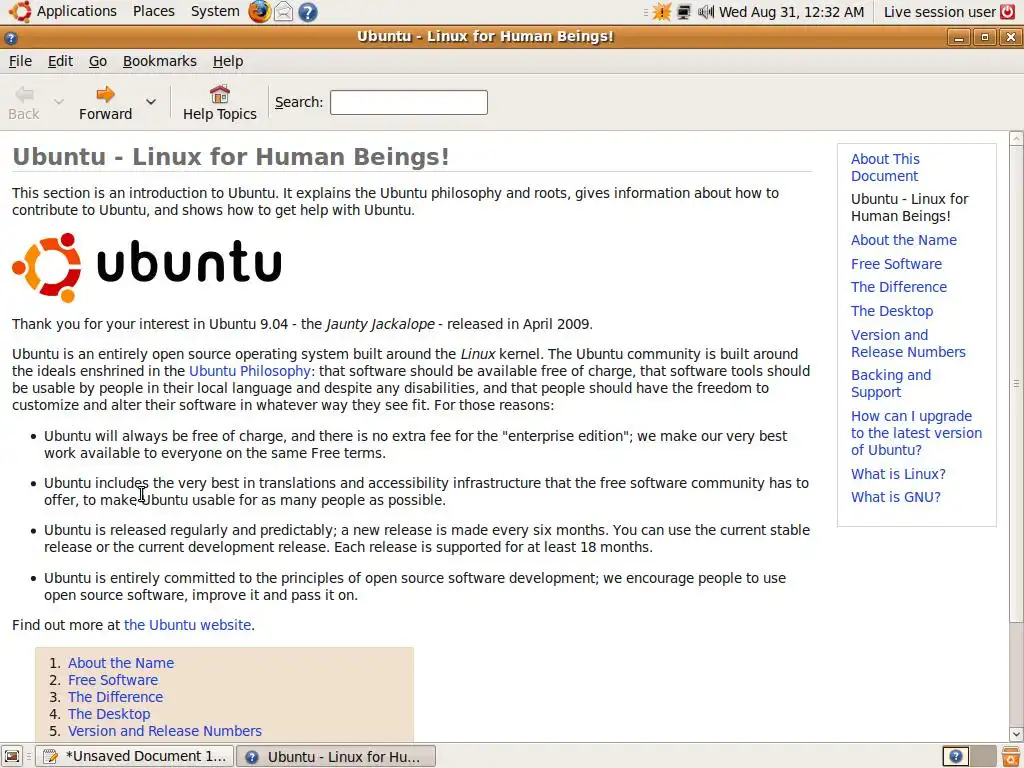This screenshot has height=768, width=1024.
Task: Click numbered list item The Difference
Action: [116, 697]
